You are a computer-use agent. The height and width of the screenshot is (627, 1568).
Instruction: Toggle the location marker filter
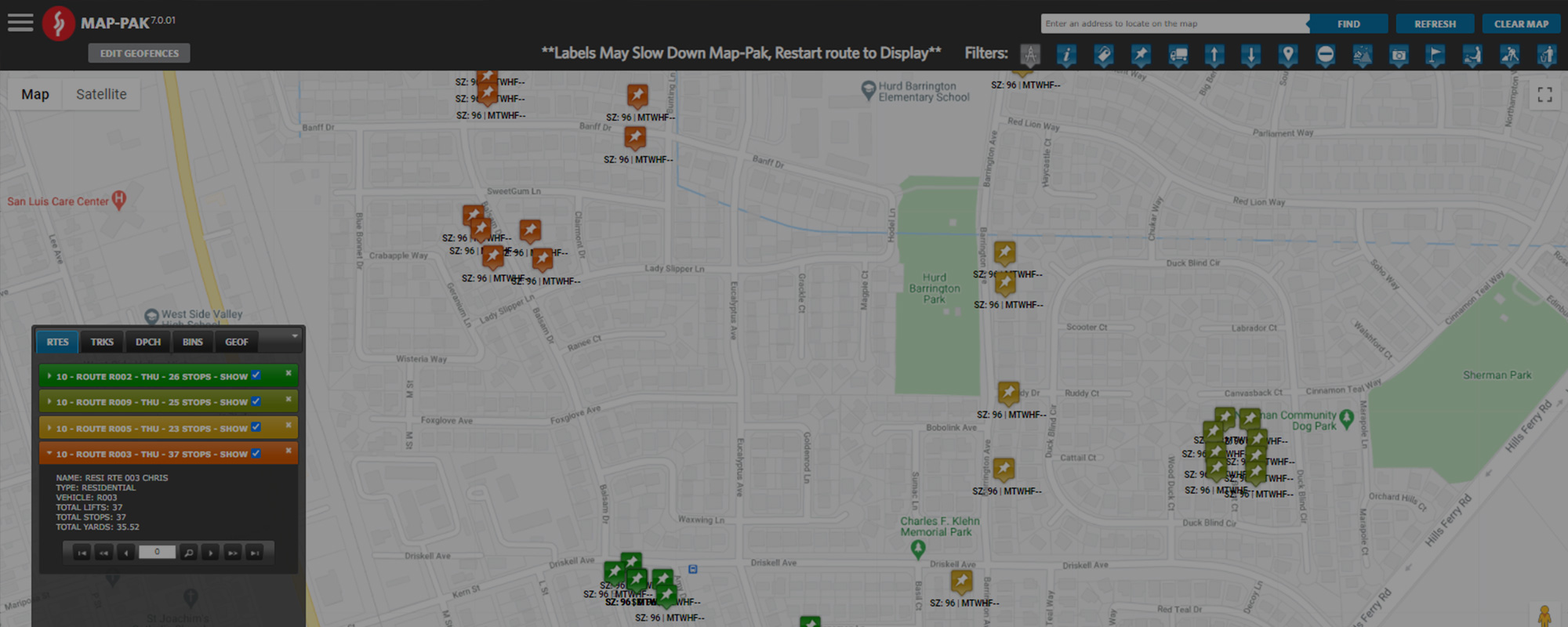pos(1288,55)
